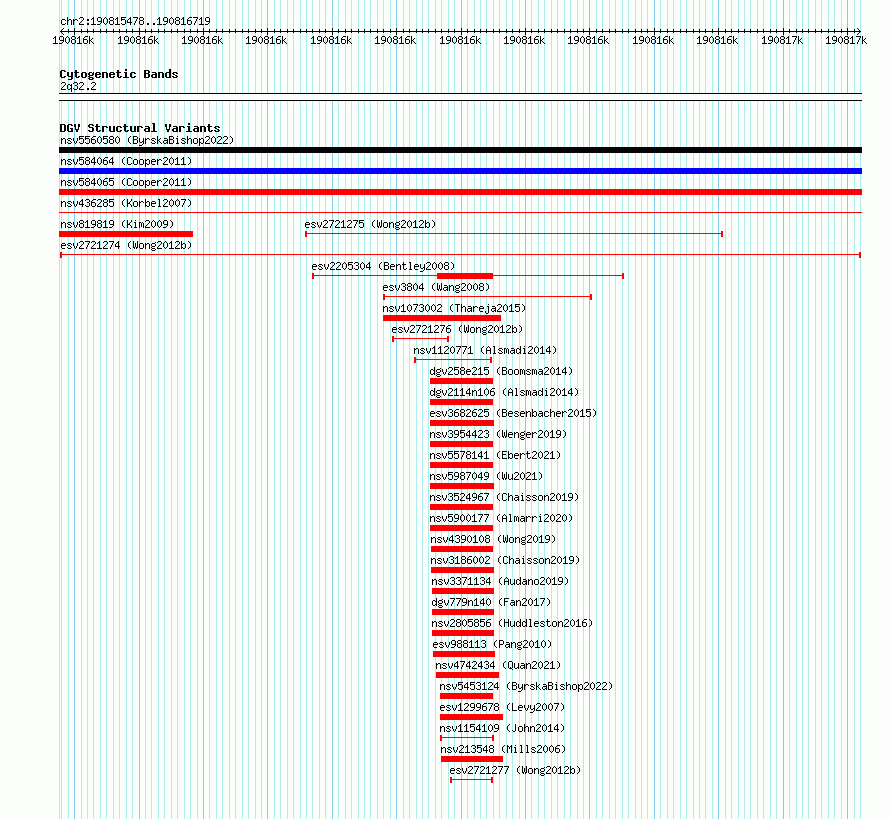Open the nsv1120771 (Alsmadi2014) label
Image resolution: width=890 pixels, height=819 pixels.
(x=485, y=350)
